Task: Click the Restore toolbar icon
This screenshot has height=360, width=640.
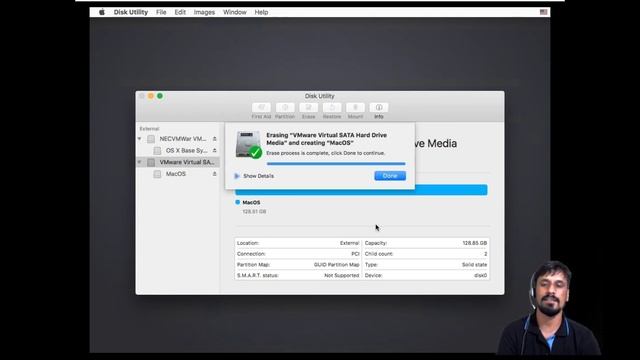Action: [x=332, y=107]
